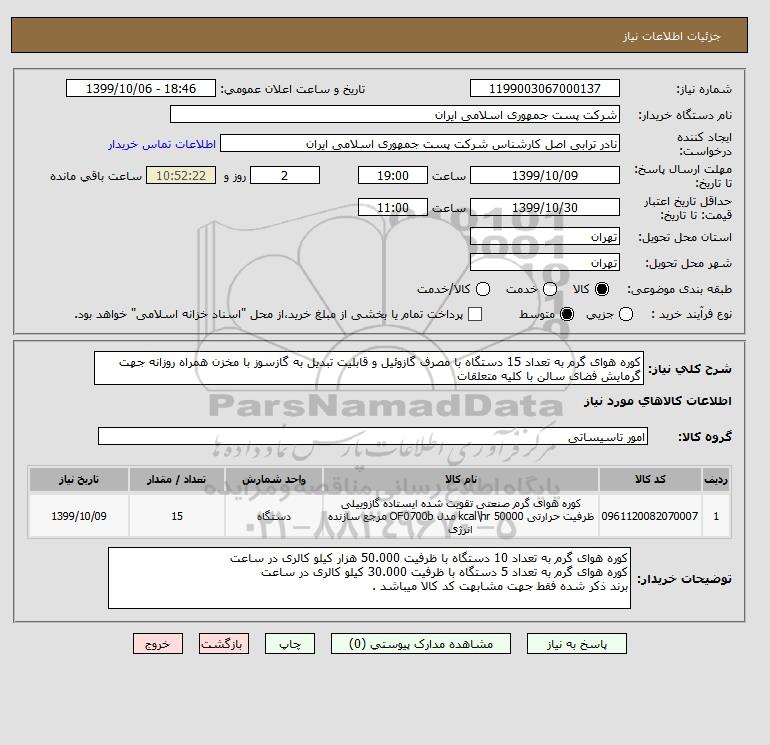The height and width of the screenshot is (745, 770).
Task: Click the deadline time field 19:00
Action: (x=393, y=175)
